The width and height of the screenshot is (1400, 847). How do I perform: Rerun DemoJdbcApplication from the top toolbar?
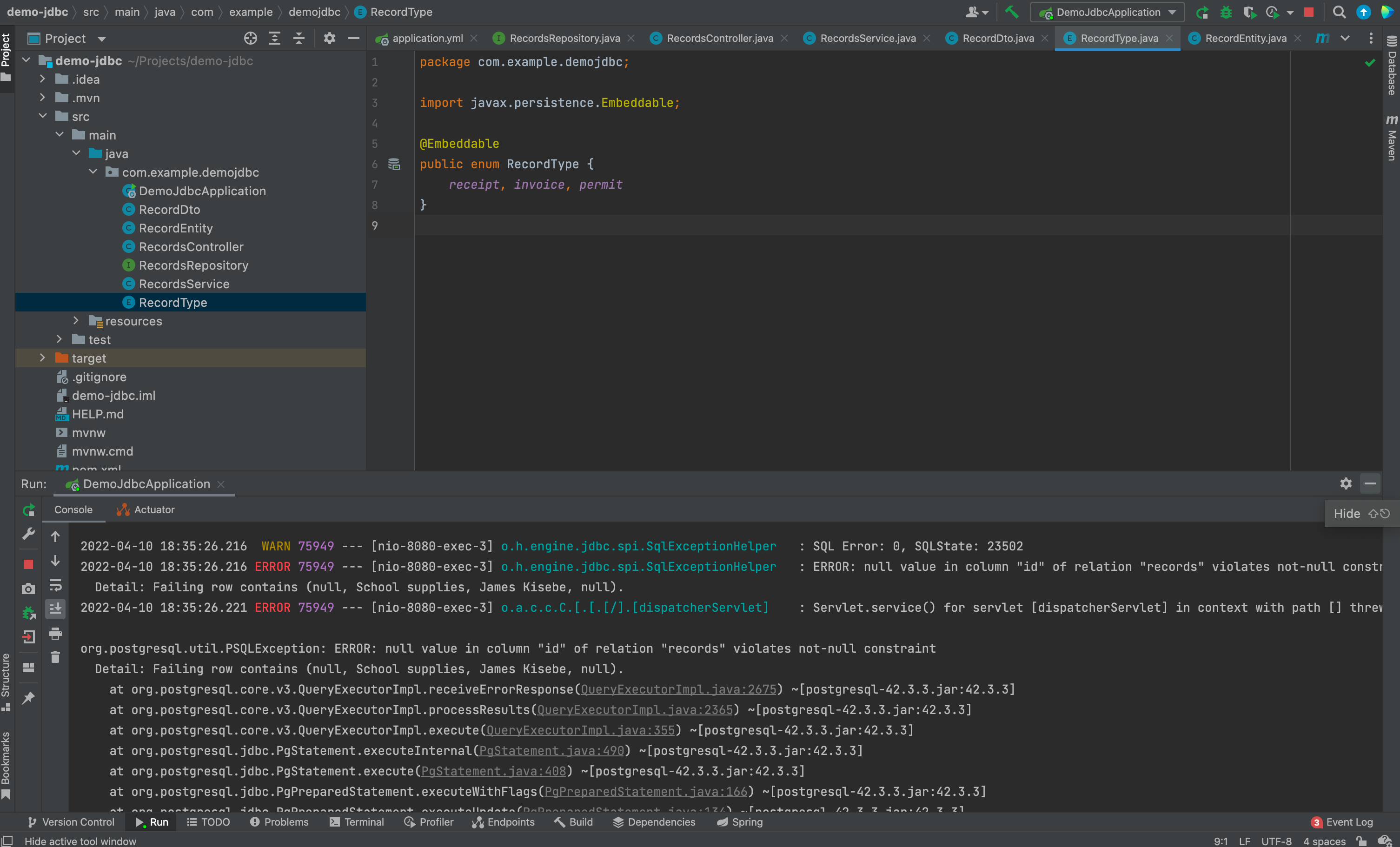pyautogui.click(x=1202, y=12)
